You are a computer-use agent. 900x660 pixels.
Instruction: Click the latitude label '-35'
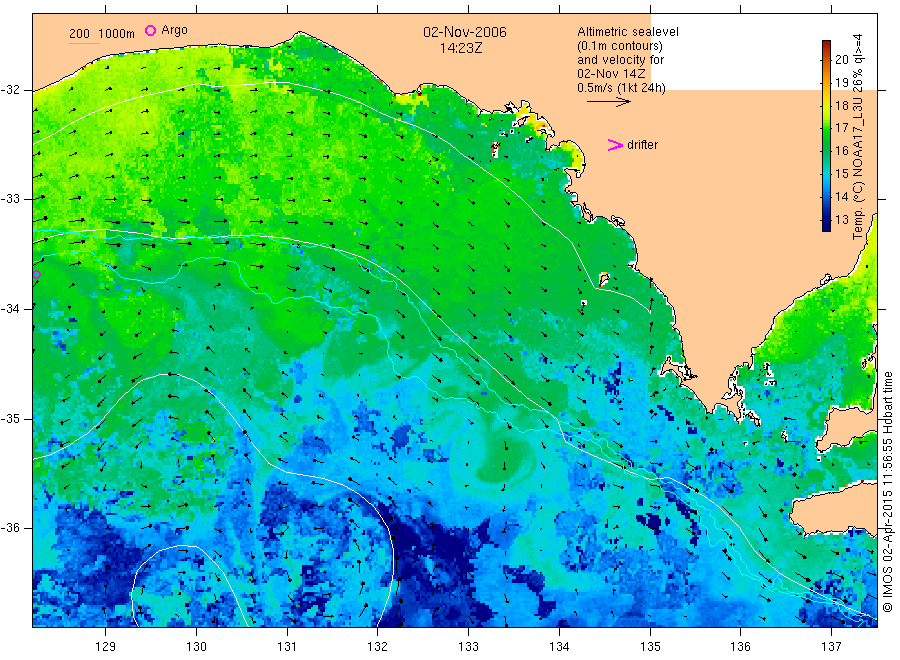(10, 418)
